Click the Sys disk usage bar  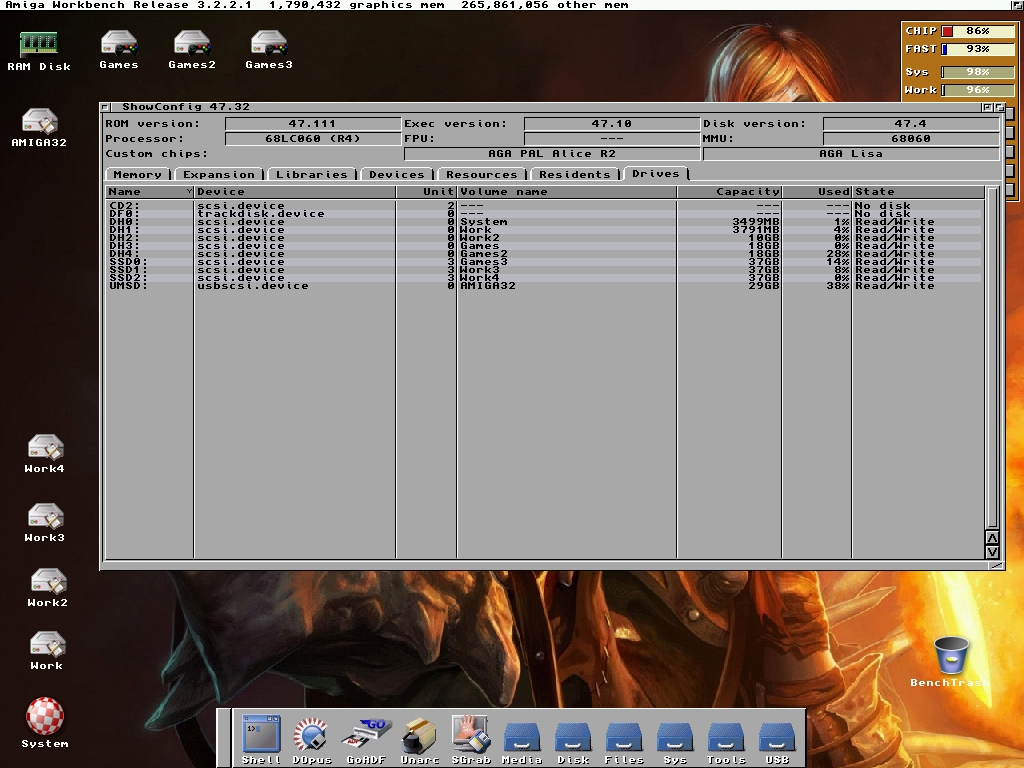click(976, 72)
